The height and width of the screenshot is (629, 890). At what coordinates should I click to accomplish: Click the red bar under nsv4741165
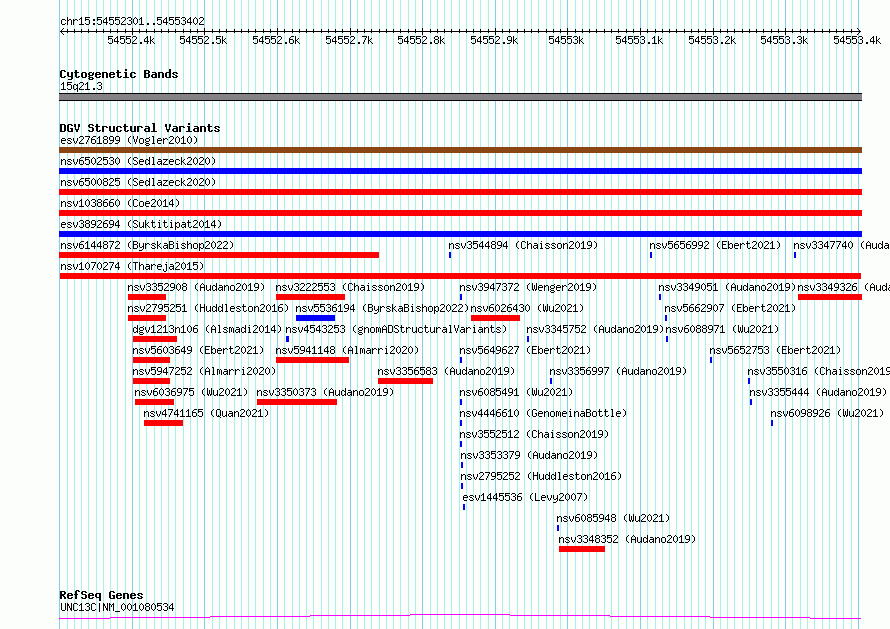163,423
